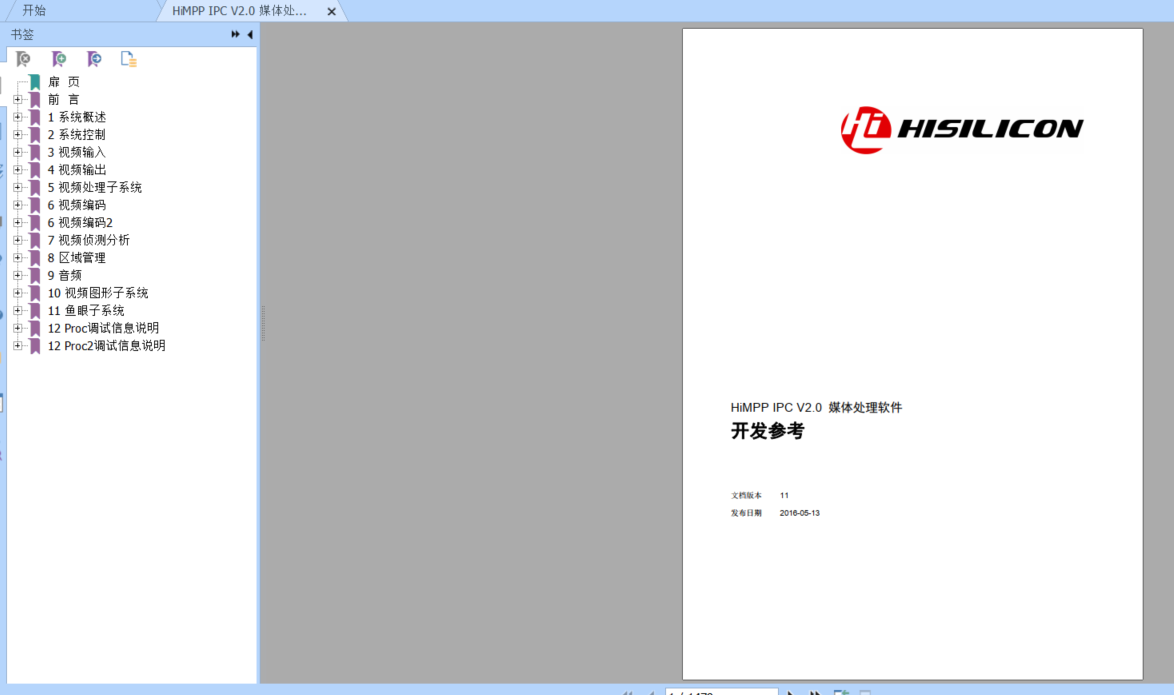Jump to bookmark 1 系统概述
The image size is (1174, 695).
[77, 117]
